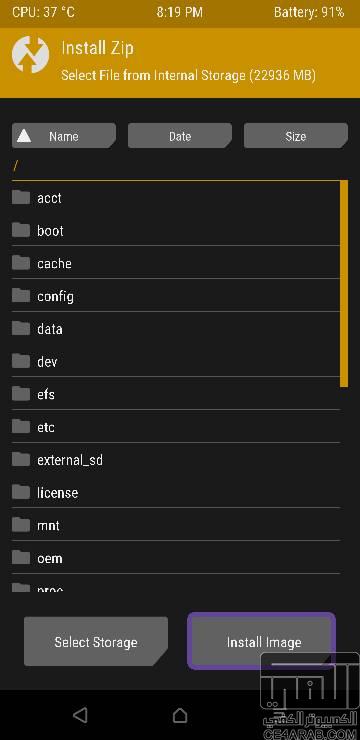Screen dimensions: 360x740
Task: Sort file list by Size
Action: 296,136
